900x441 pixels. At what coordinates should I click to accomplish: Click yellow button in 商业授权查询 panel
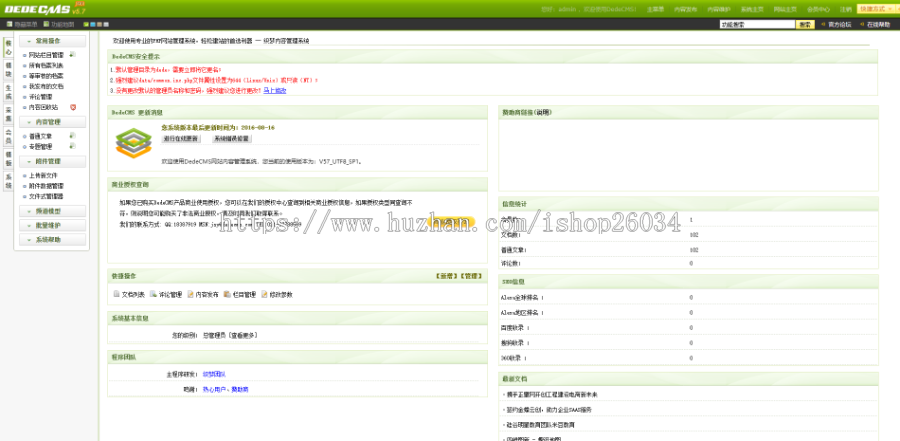(451, 222)
